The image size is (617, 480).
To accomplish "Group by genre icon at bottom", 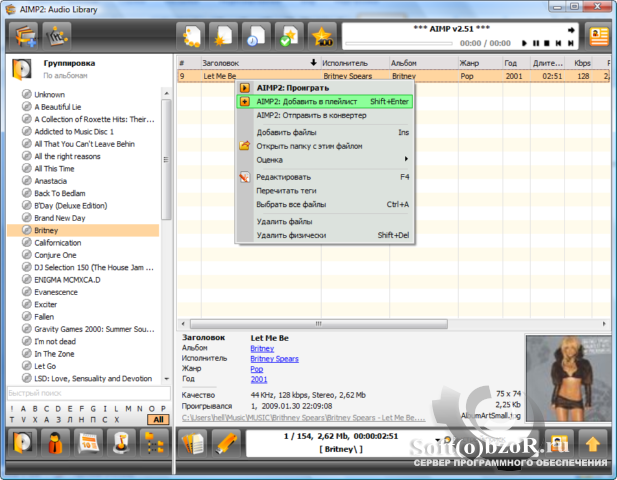I will pyautogui.click(x=121, y=443).
